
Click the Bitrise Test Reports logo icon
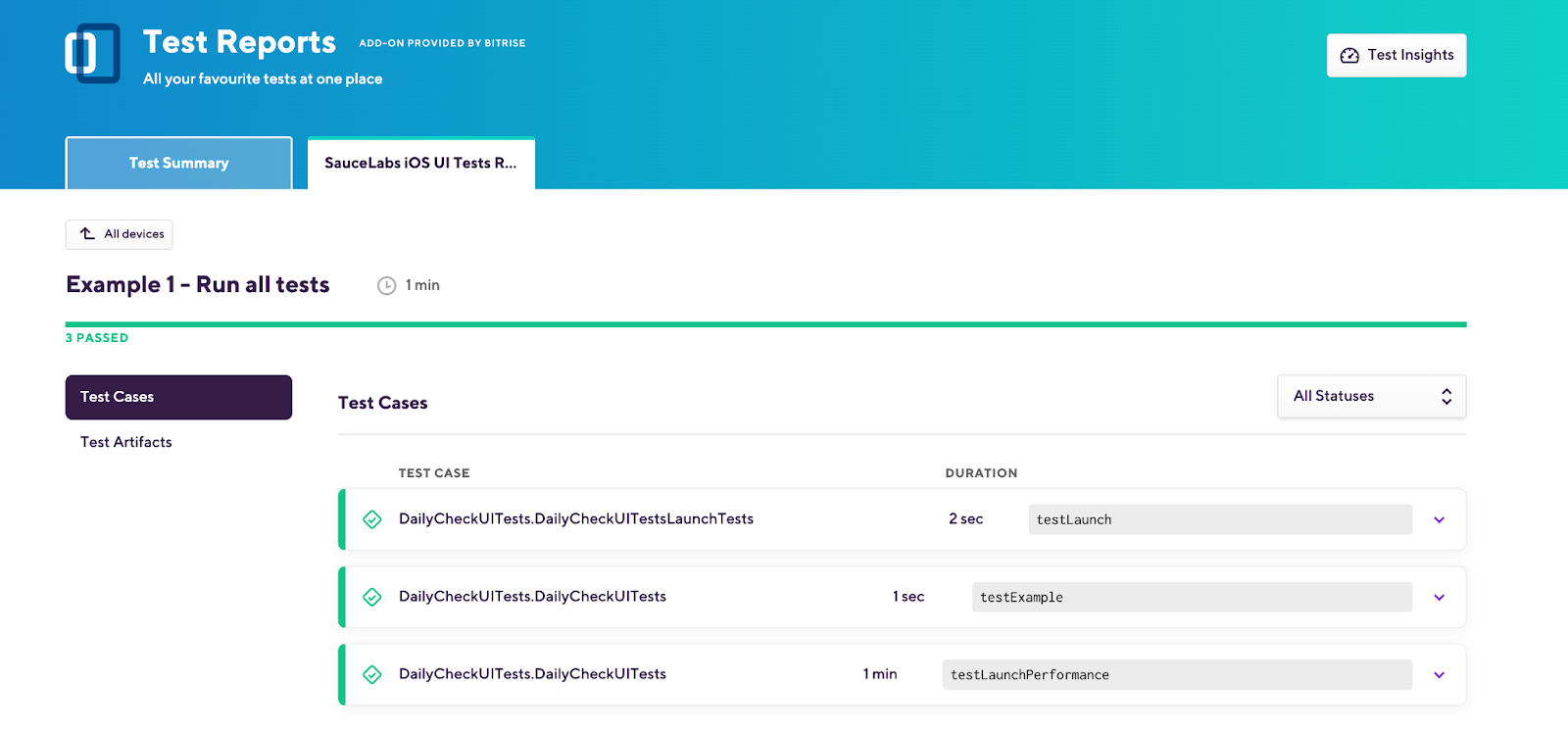[93, 54]
